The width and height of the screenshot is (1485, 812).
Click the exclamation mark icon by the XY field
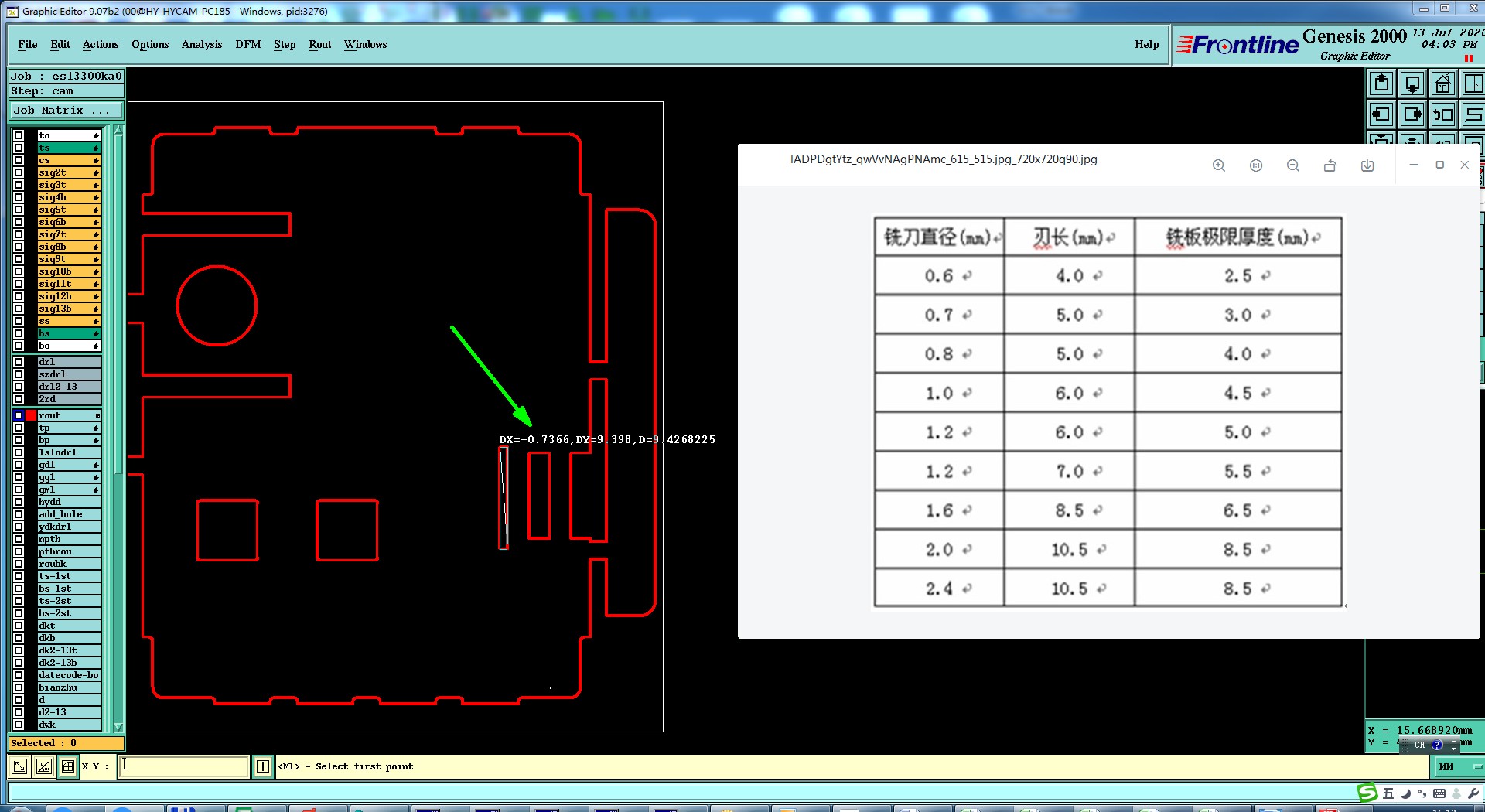263,766
